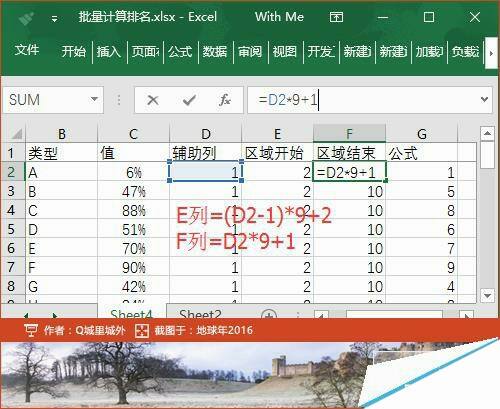Open the 公式 ribbon tab
500x409 pixels.
point(180,52)
